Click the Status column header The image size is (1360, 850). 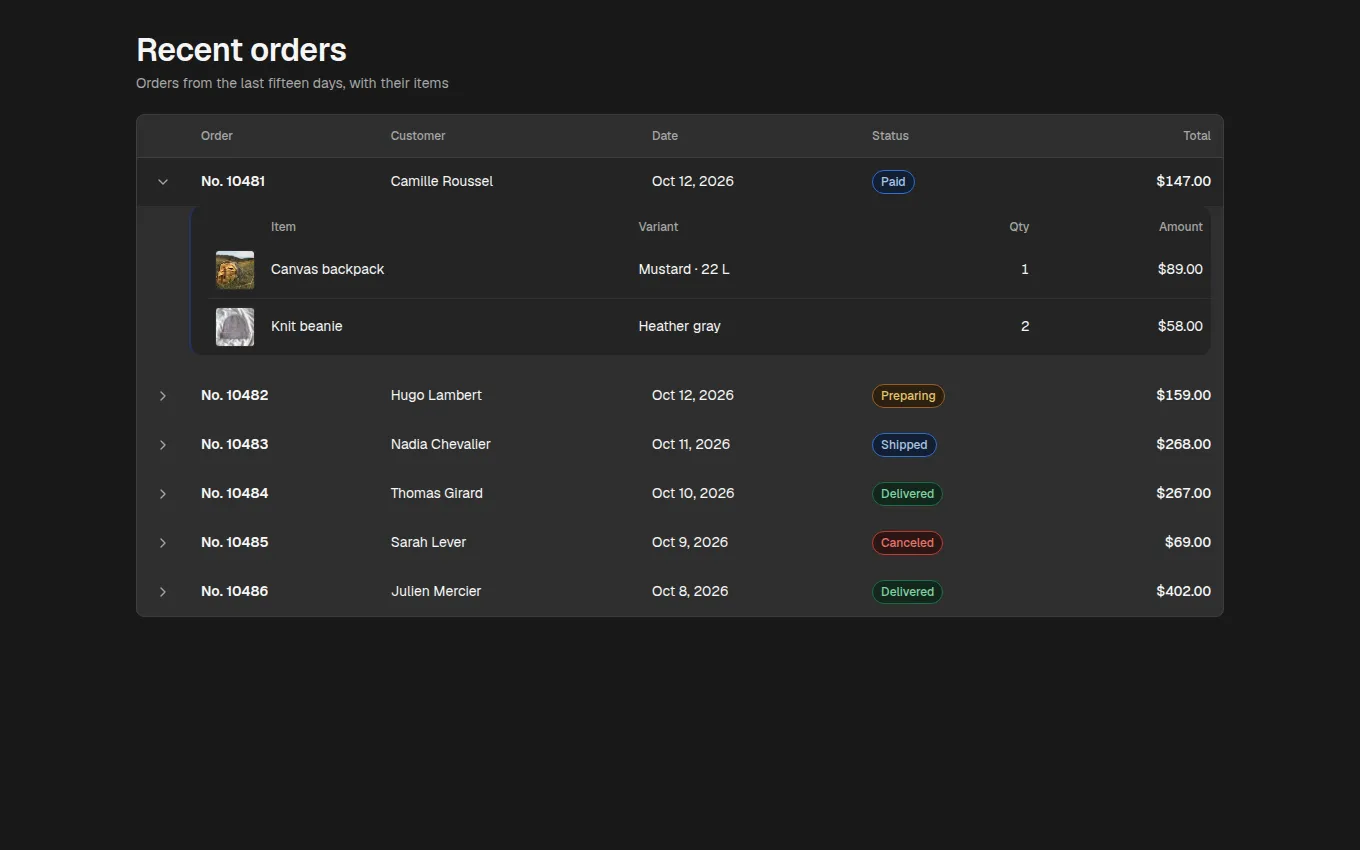[890, 136]
